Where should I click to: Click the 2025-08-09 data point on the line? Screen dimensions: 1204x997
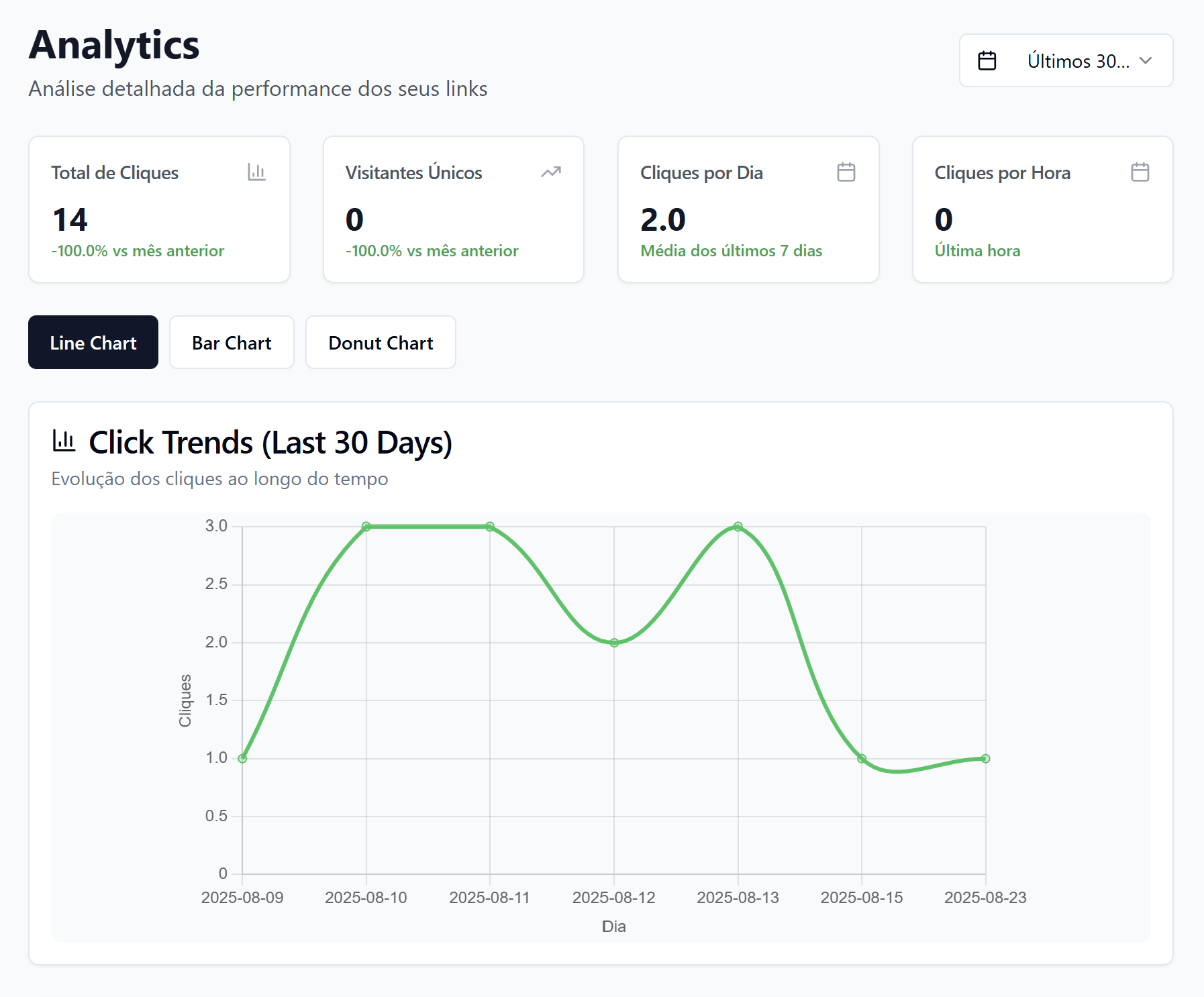pyautogui.click(x=242, y=758)
